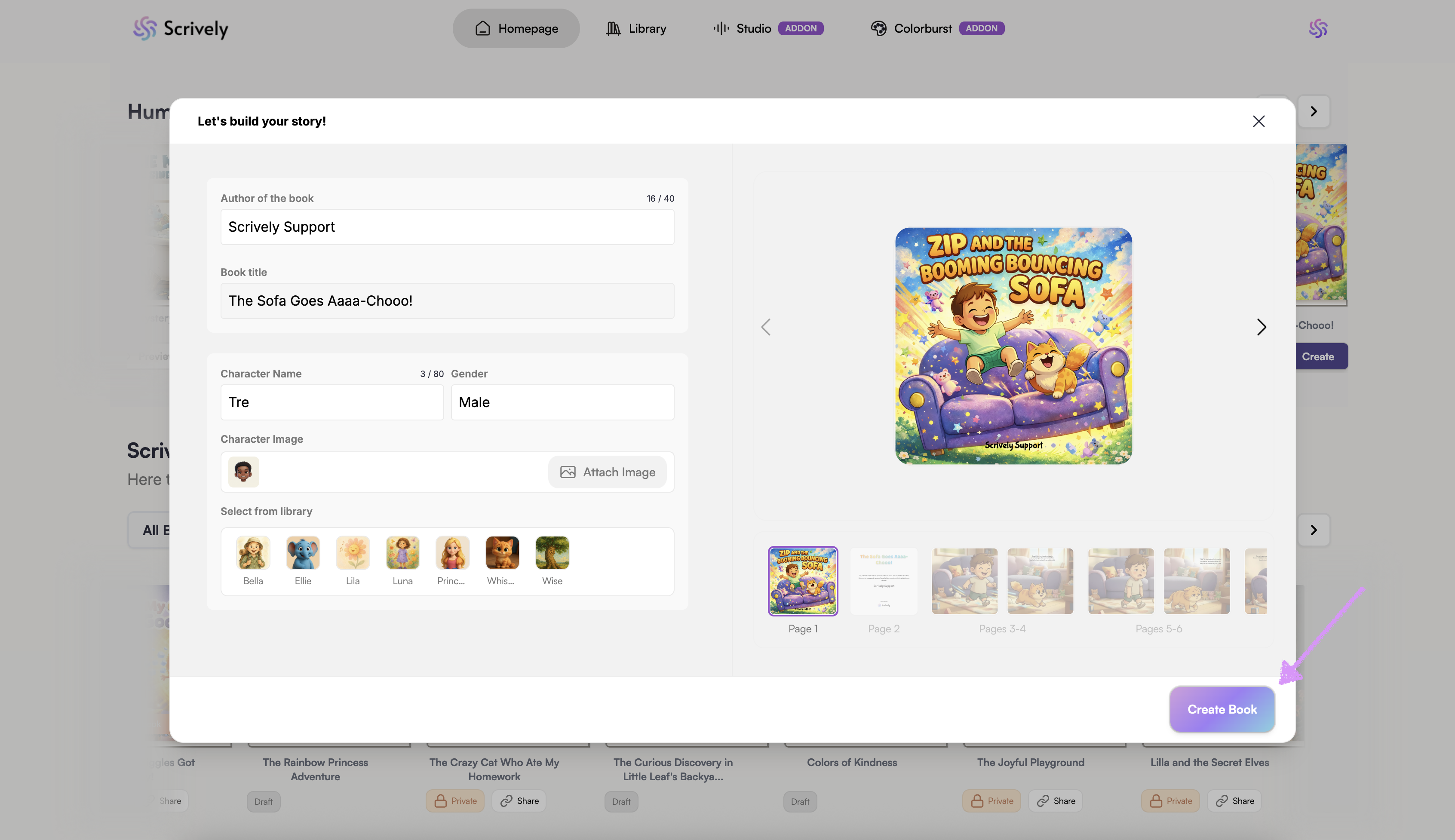1455x840 pixels.
Task: Click the attached character image avatar
Action: pyautogui.click(x=243, y=472)
